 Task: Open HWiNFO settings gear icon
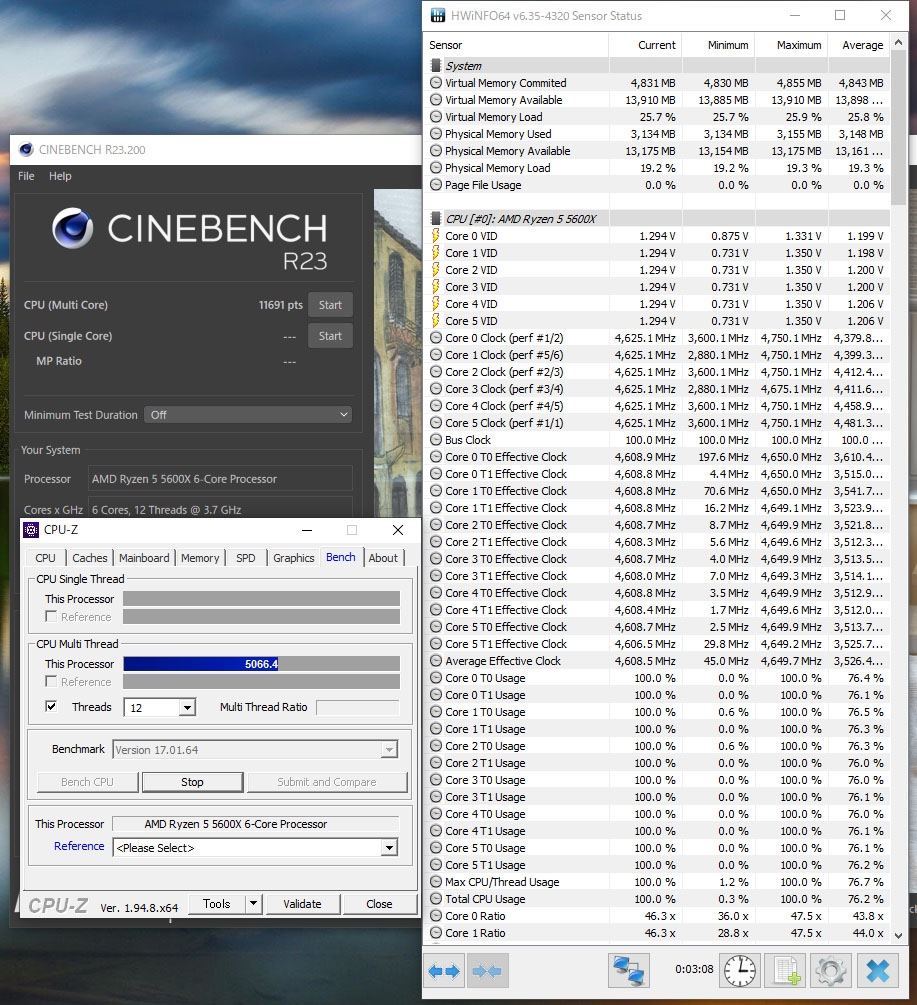(x=831, y=971)
